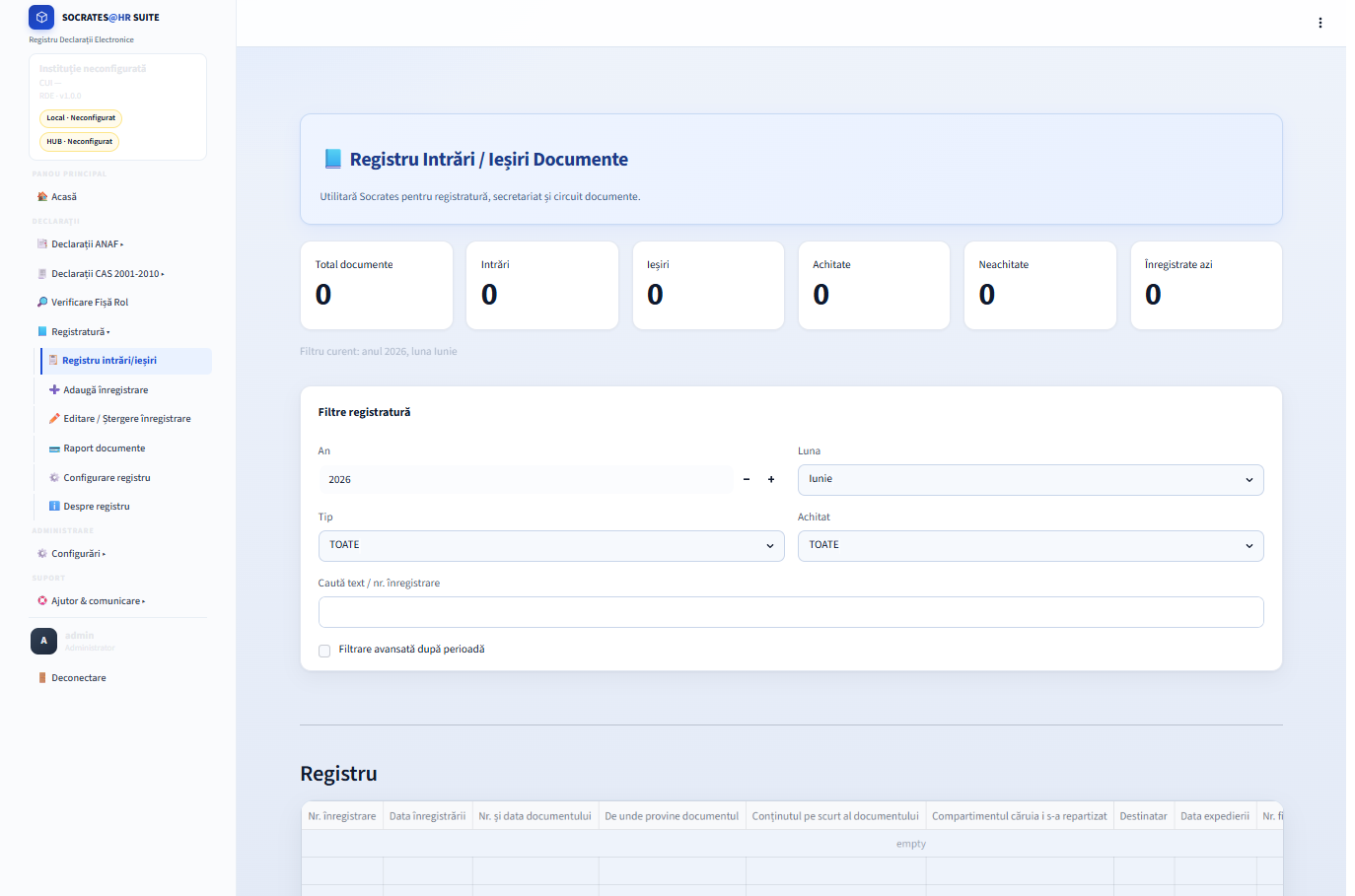Click the Conținutul pe scurt al documentului header

click(835, 816)
